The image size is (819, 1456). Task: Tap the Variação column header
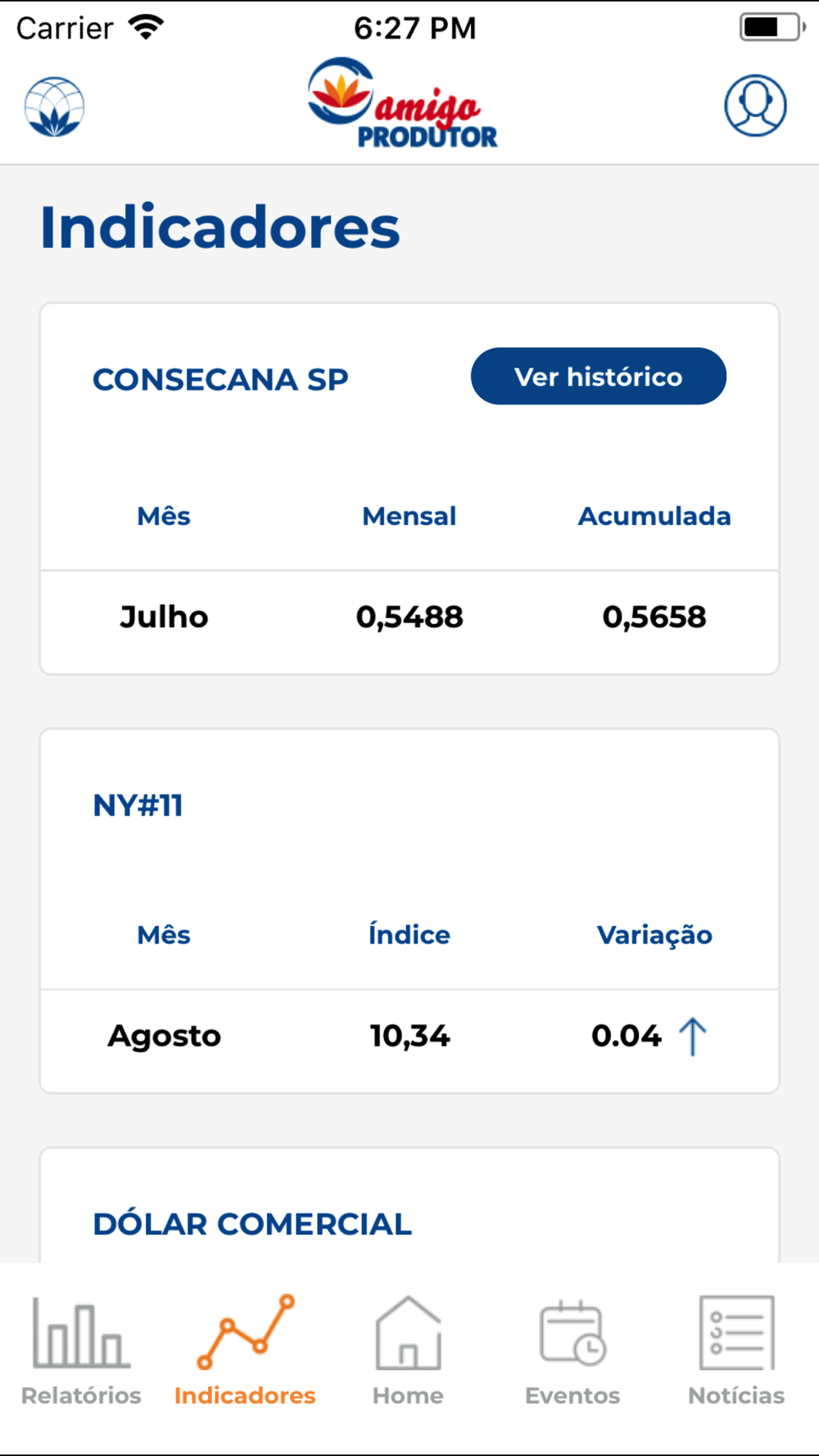pos(654,935)
